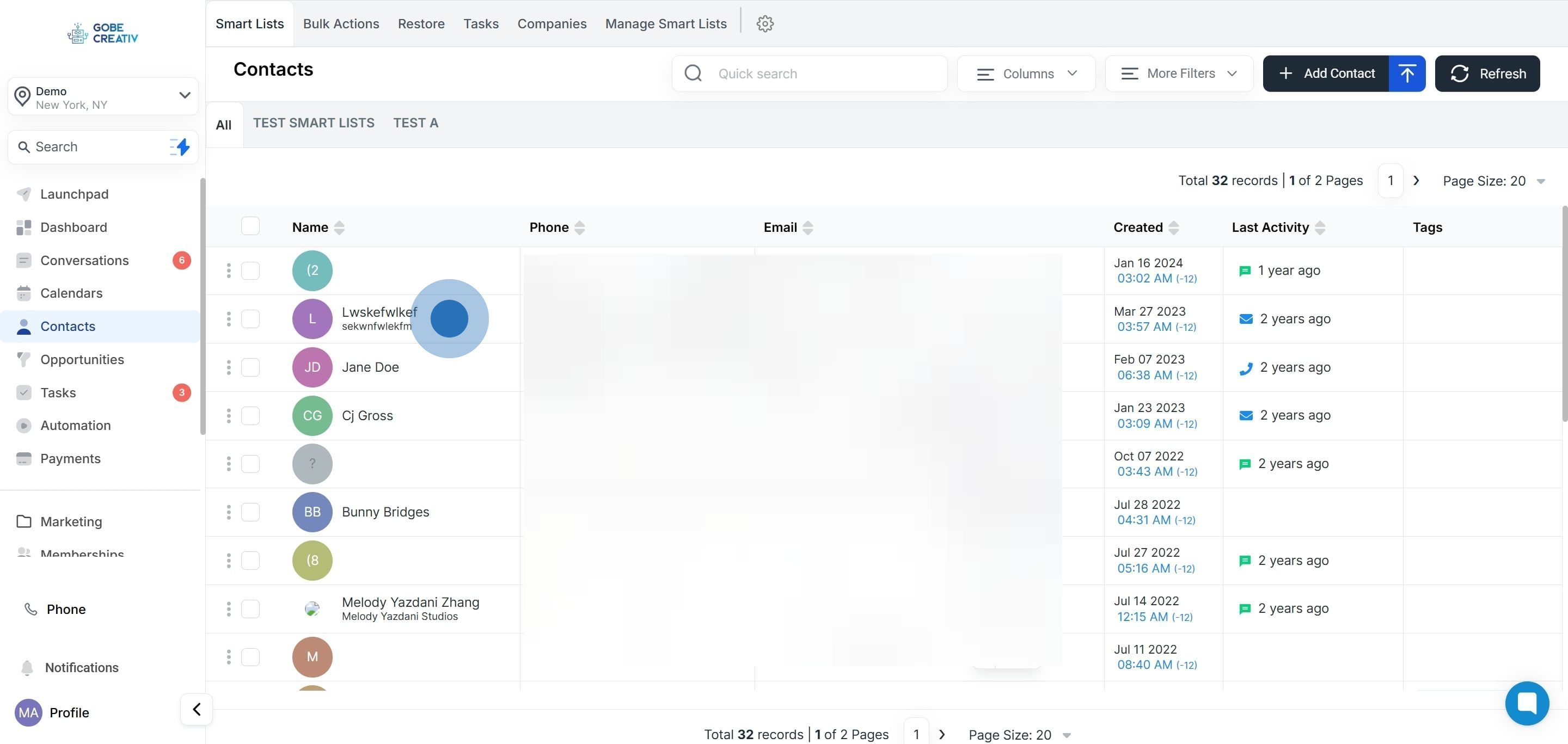
Task: Select the TEST SMART LISTS tab
Action: [314, 123]
